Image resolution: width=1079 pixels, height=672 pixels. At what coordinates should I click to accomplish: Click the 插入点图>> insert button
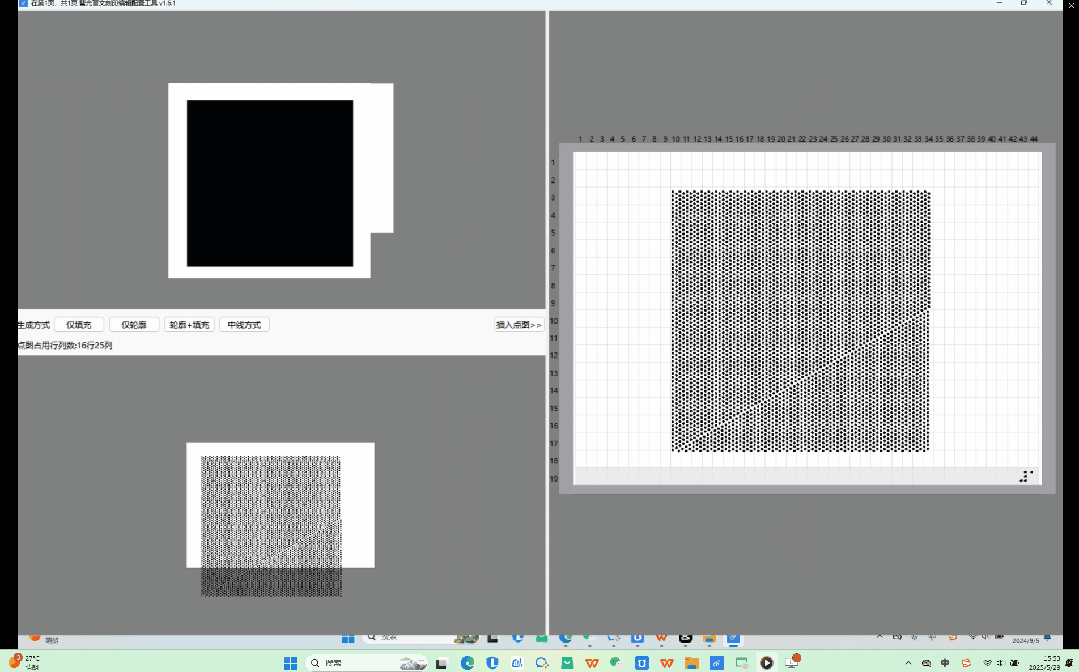pyautogui.click(x=519, y=325)
